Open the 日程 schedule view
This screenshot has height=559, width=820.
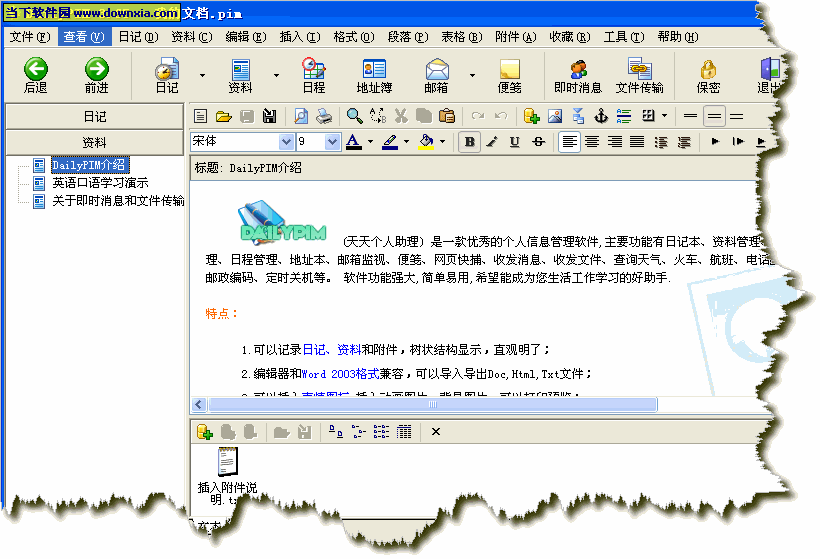pyautogui.click(x=313, y=75)
